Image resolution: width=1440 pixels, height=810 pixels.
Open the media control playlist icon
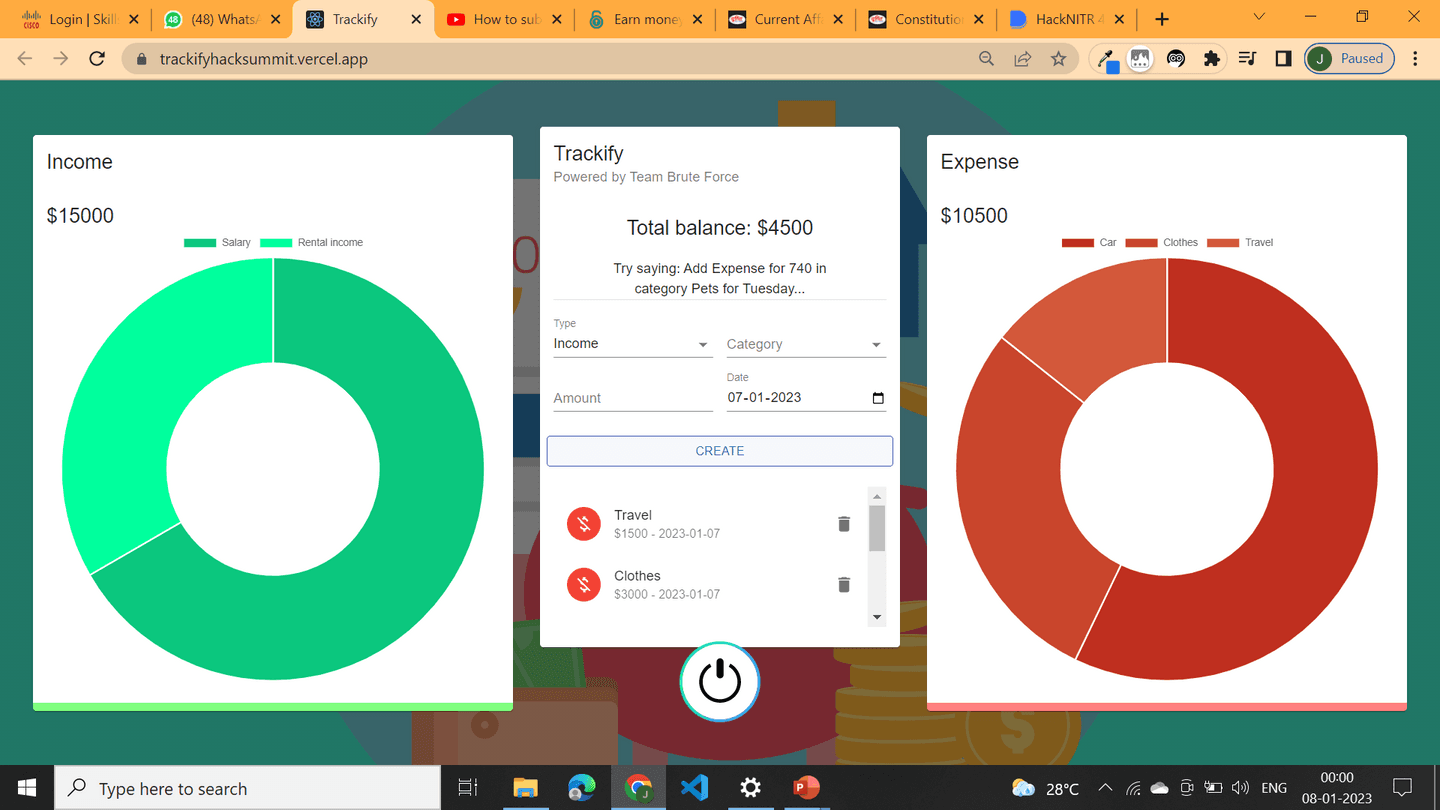coord(1247,59)
